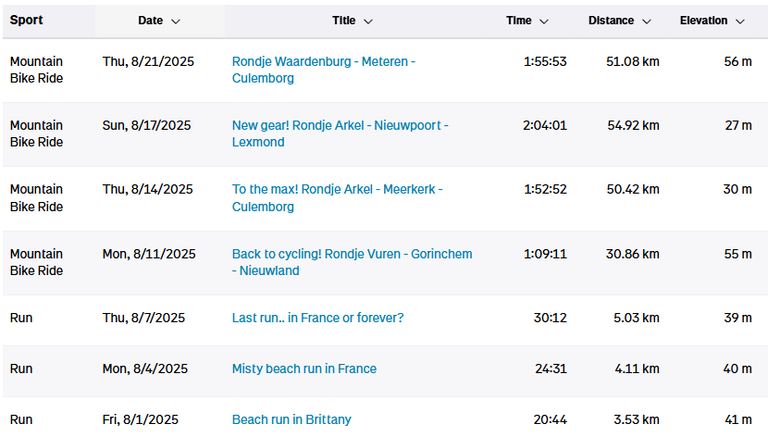Click the Title header label
Viewport: 768px width, 440px height.
[344, 21]
